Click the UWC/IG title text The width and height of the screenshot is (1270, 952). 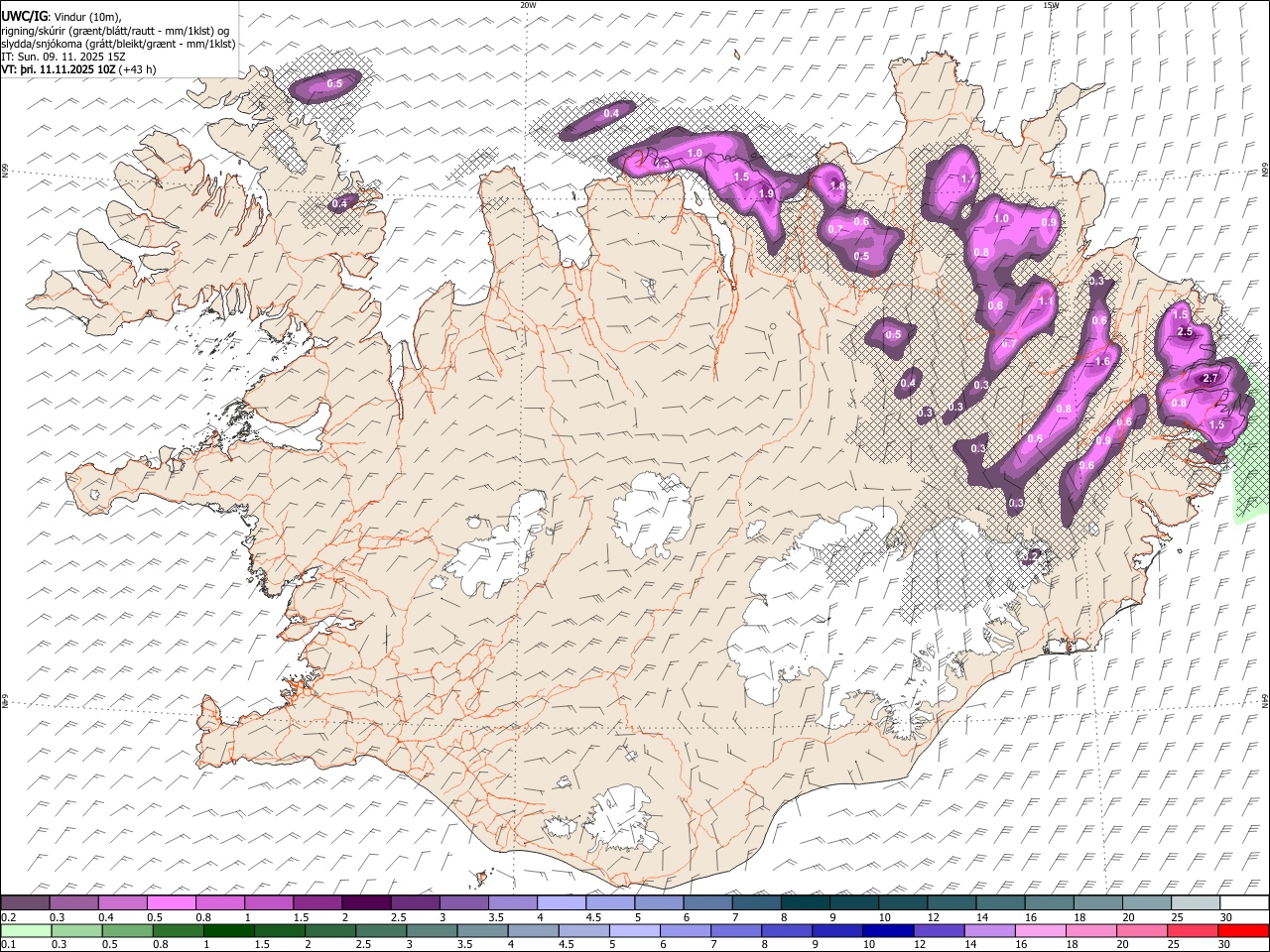[x=23, y=16]
